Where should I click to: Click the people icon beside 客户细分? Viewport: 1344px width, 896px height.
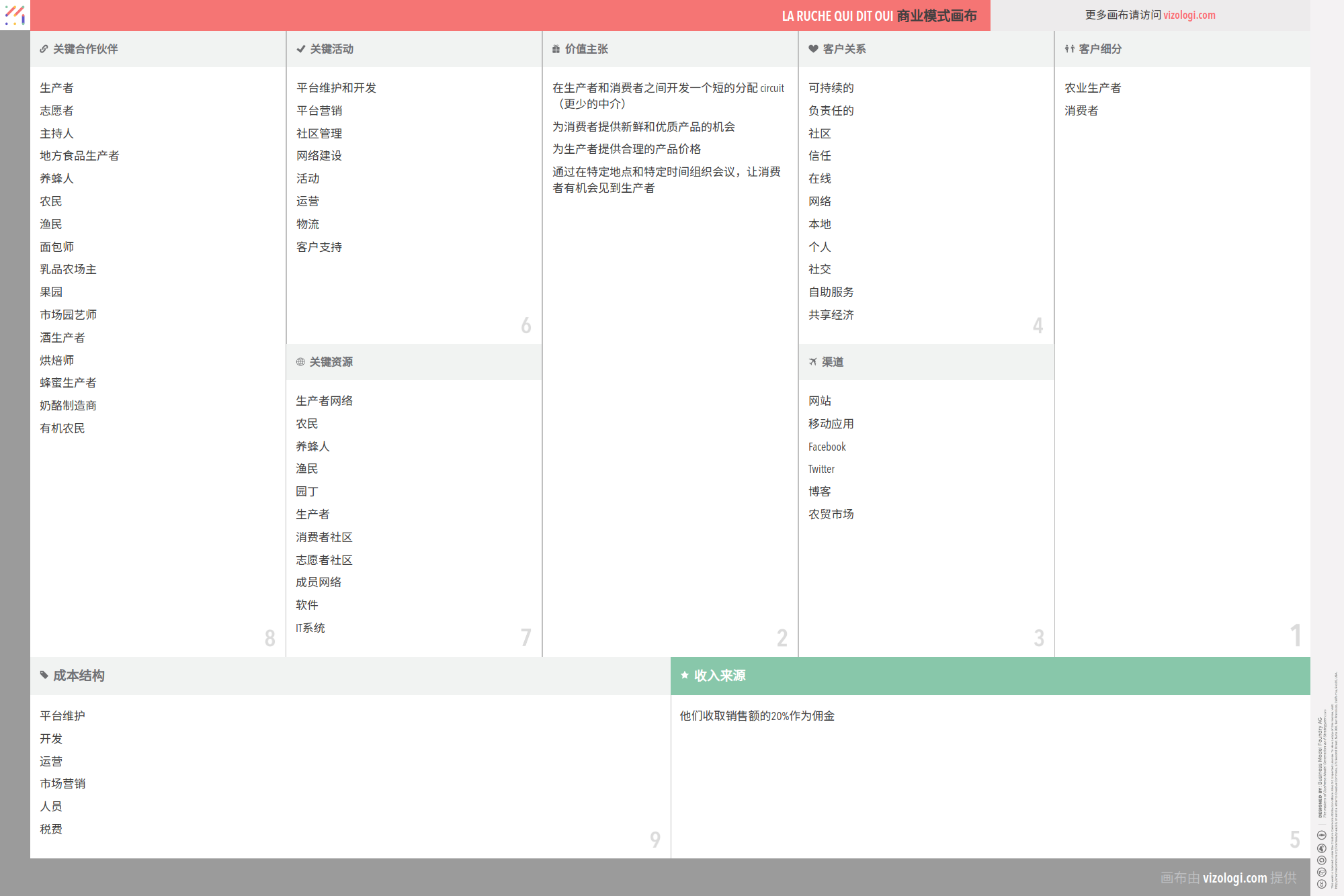click(x=1069, y=49)
